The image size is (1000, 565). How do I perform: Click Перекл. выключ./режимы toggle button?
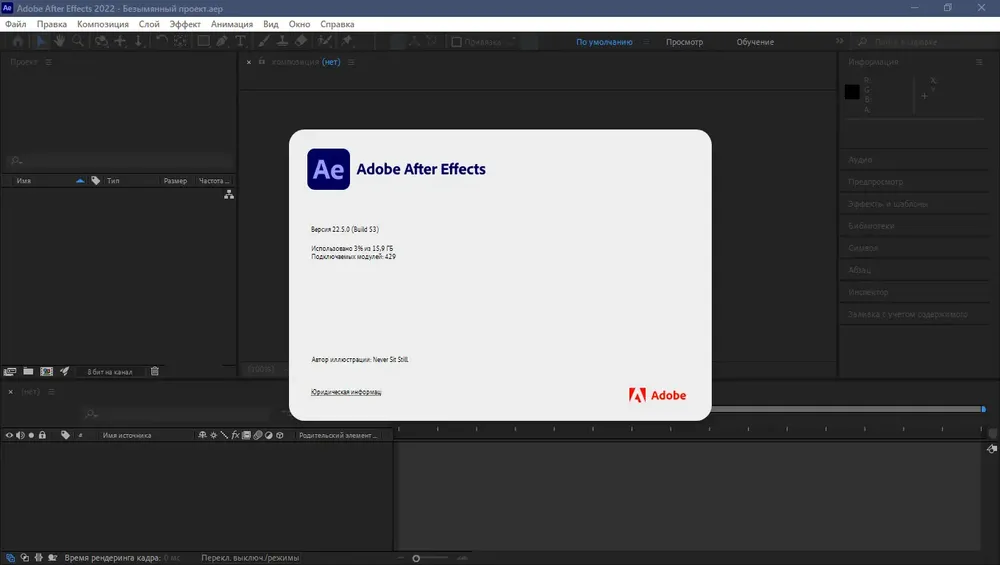(x=250, y=558)
